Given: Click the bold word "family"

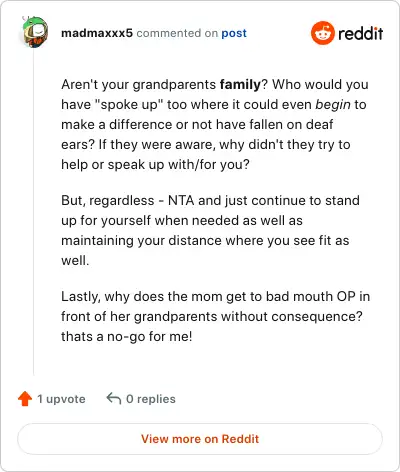Looking at the screenshot, I should (x=240, y=84).
